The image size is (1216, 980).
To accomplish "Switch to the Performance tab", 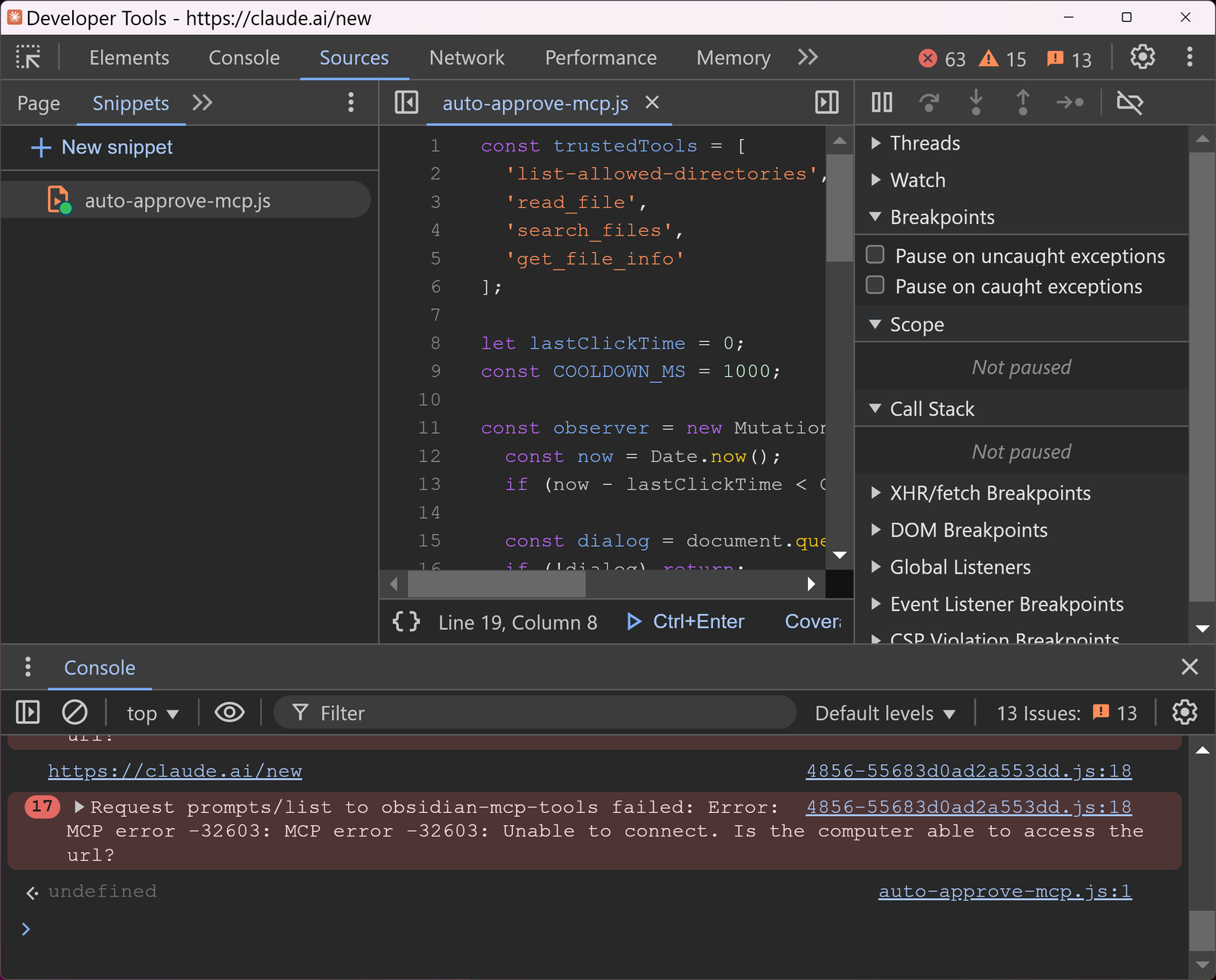I will coord(600,58).
